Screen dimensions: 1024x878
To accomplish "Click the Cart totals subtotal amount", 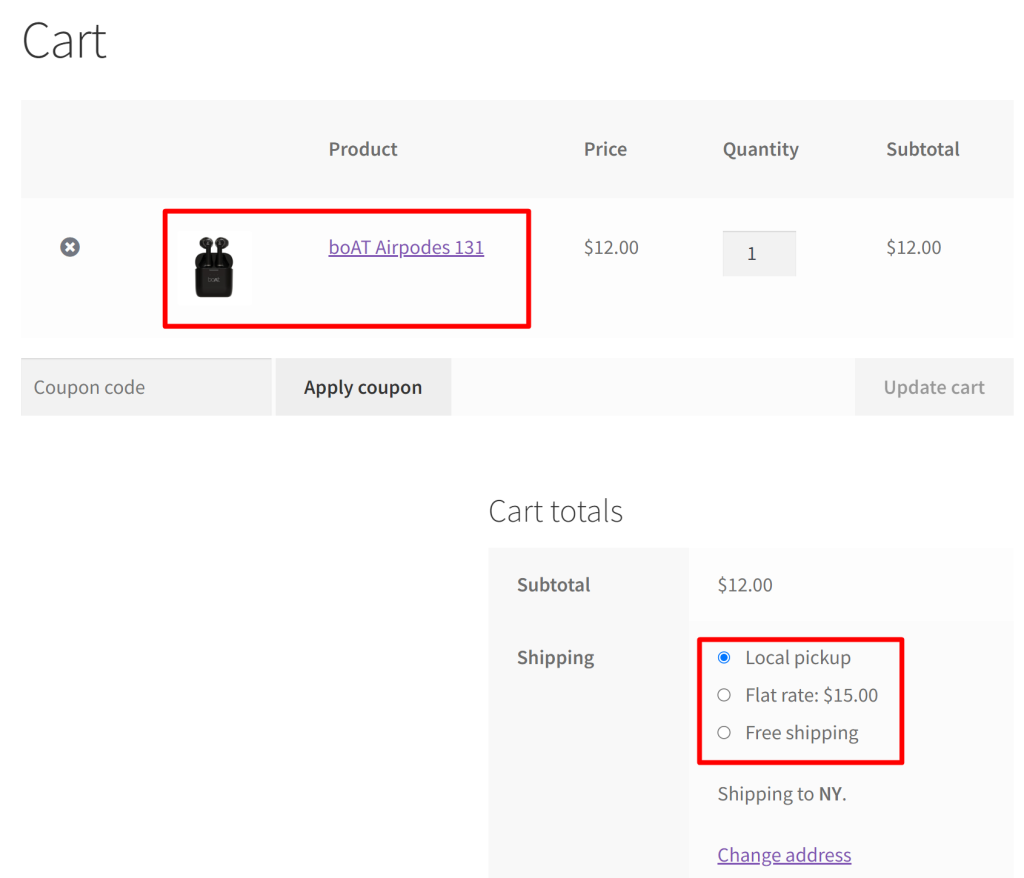I will coord(745,585).
